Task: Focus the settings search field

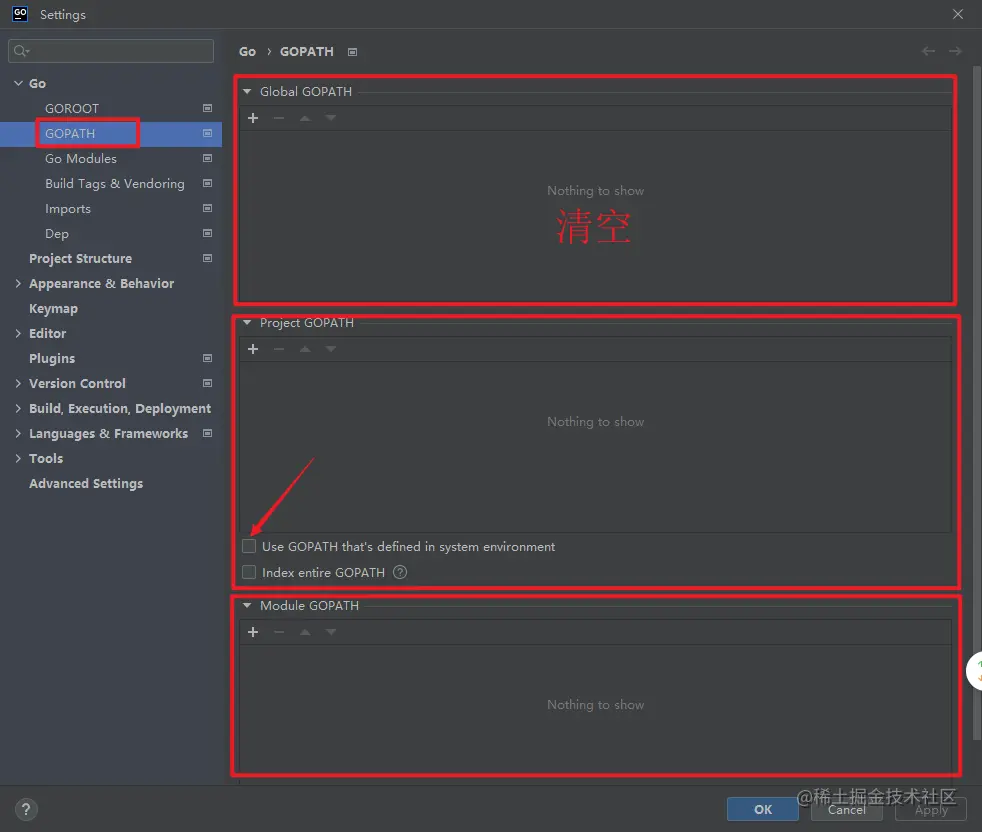Action: (111, 51)
